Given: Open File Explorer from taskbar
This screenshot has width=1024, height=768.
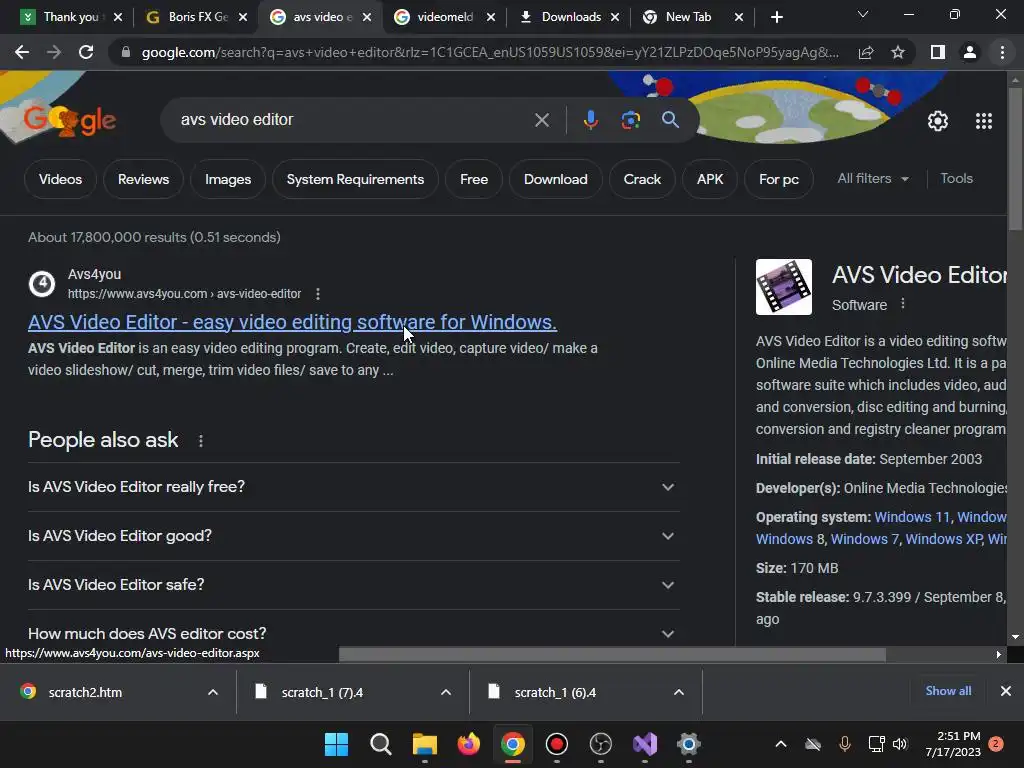Looking at the screenshot, I should 424,744.
